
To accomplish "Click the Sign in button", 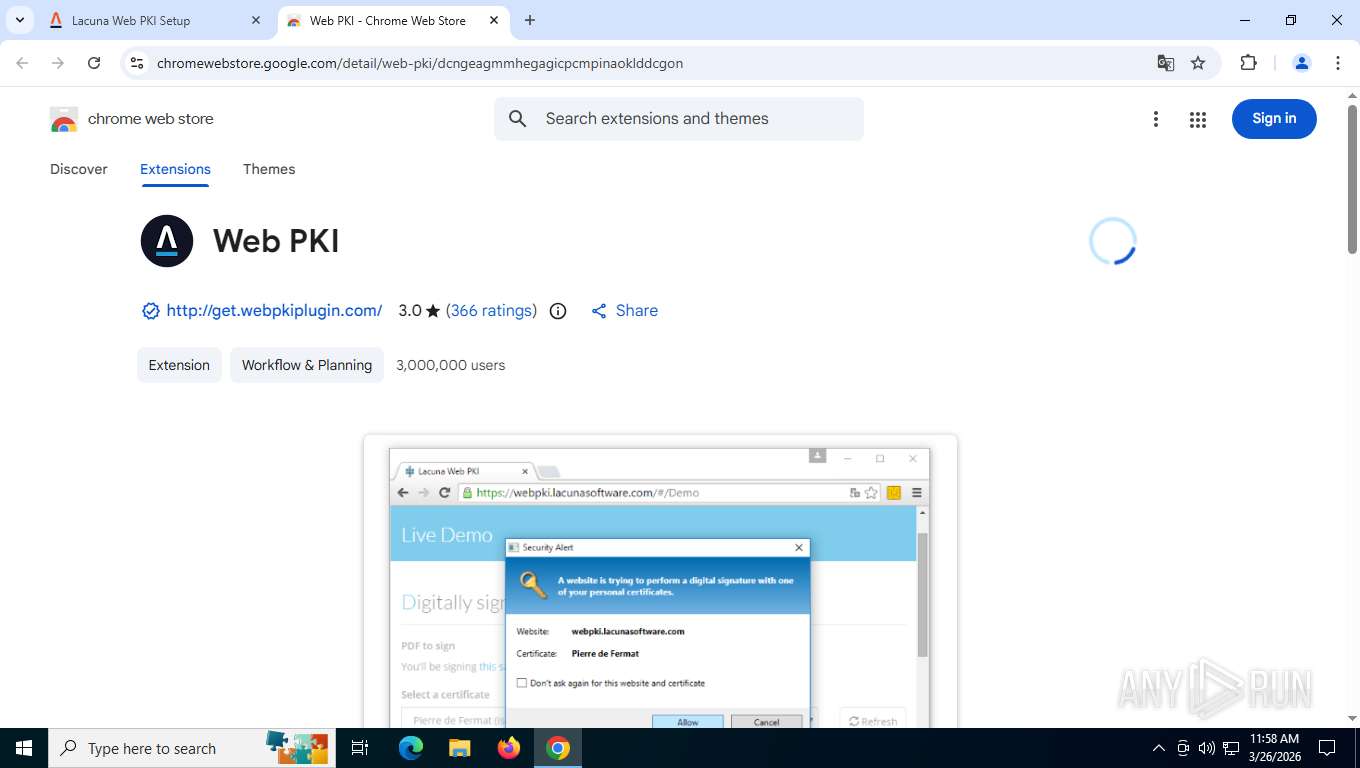I will 1274,119.
